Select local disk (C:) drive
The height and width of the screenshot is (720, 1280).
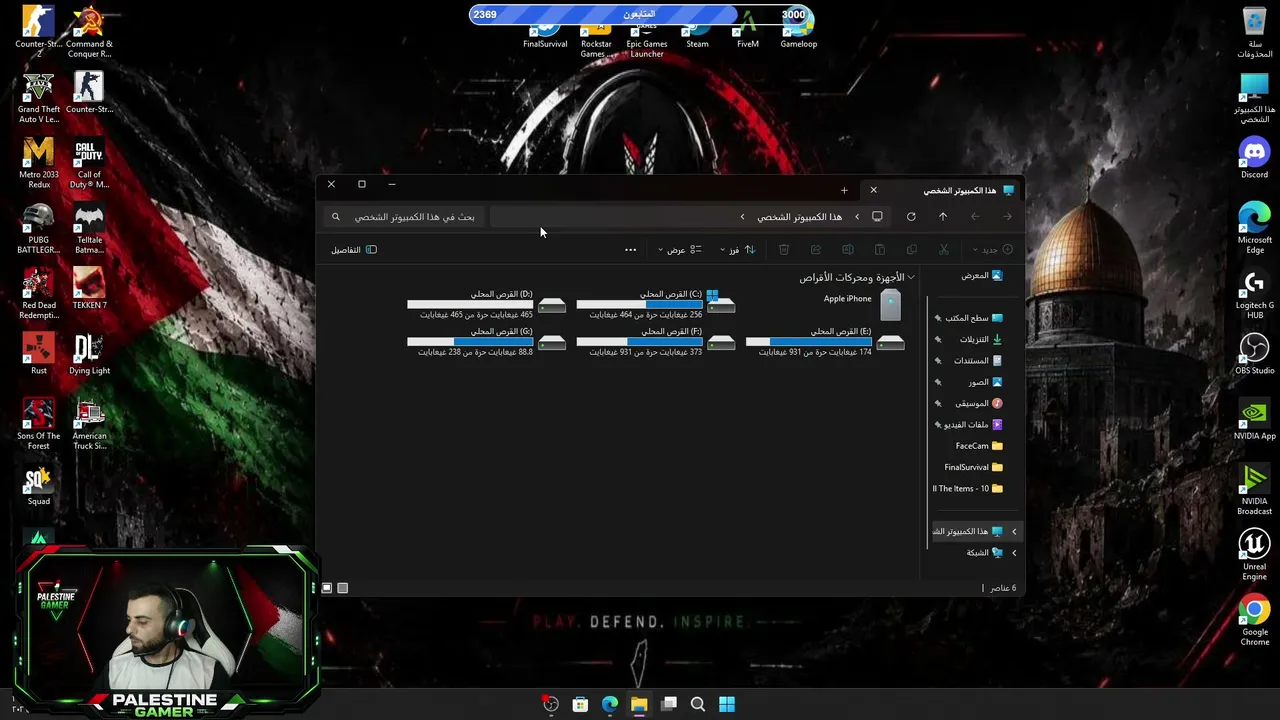[x=657, y=304]
